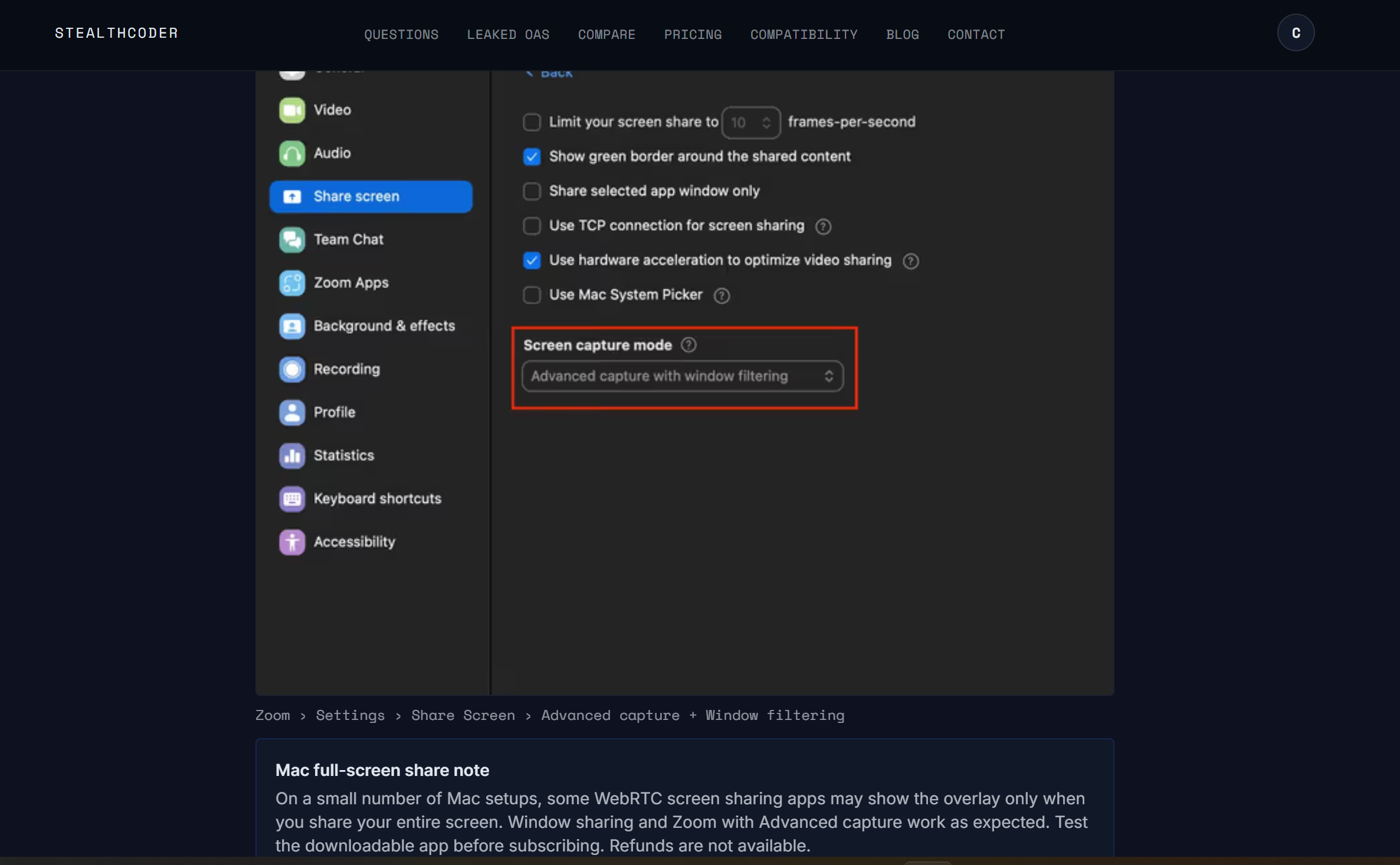Click the Zoom Apps icon
This screenshot has height=865, width=1400.
(x=292, y=283)
